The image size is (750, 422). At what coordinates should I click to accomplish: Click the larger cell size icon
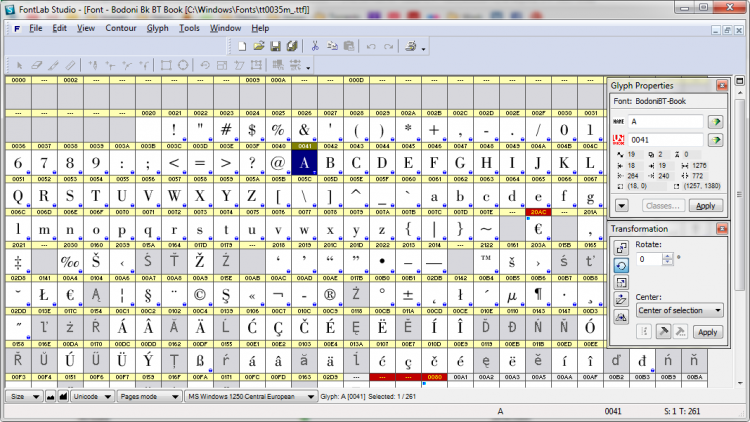[63, 396]
